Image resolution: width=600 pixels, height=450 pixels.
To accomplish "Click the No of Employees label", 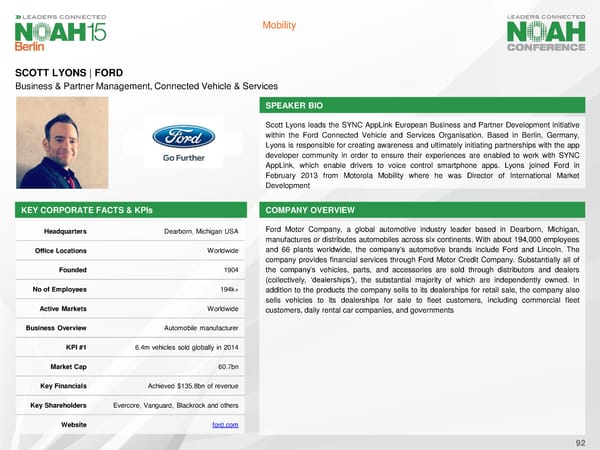I will (x=52, y=289).
